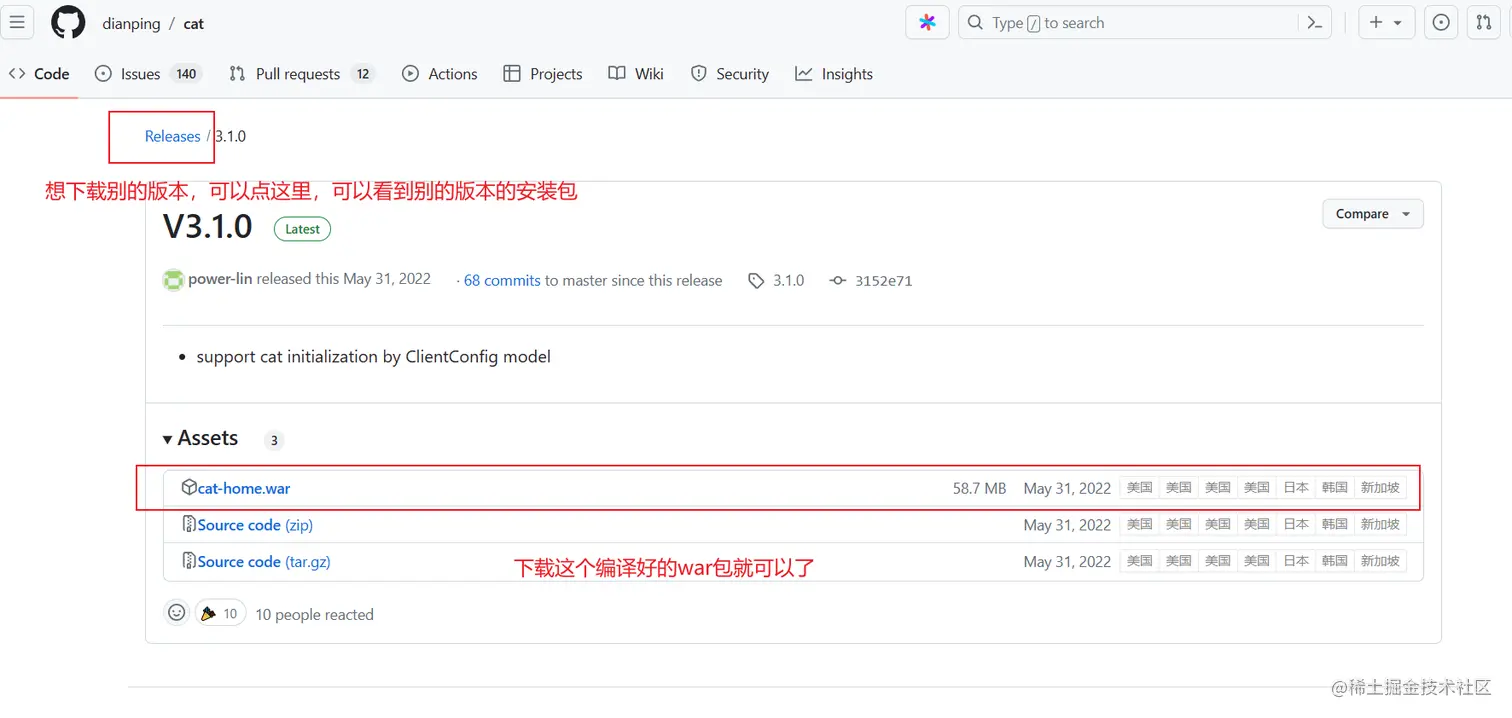Expand the create new dropdown arrow
The width and height of the screenshot is (1512, 718).
coord(1398,22)
